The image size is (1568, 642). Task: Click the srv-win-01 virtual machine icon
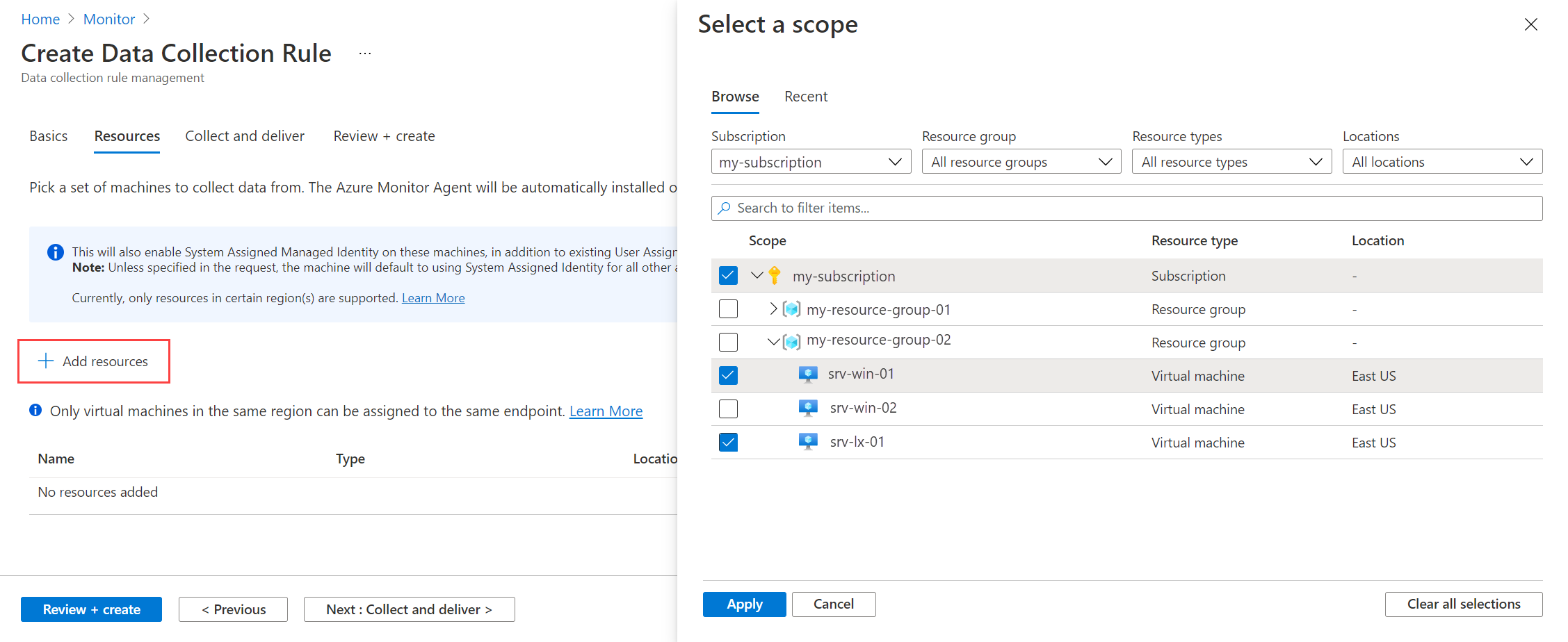pos(807,375)
